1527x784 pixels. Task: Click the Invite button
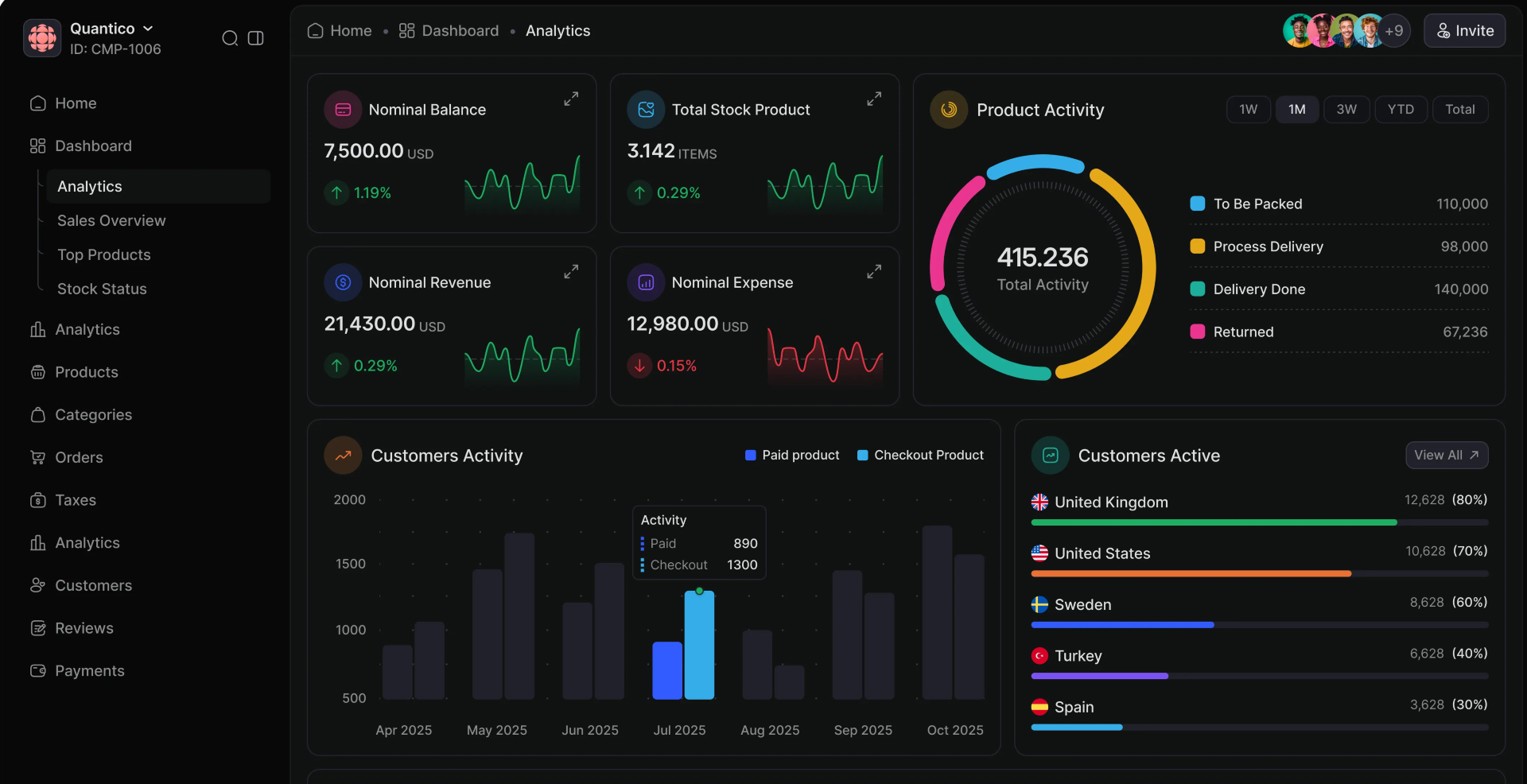point(1464,31)
